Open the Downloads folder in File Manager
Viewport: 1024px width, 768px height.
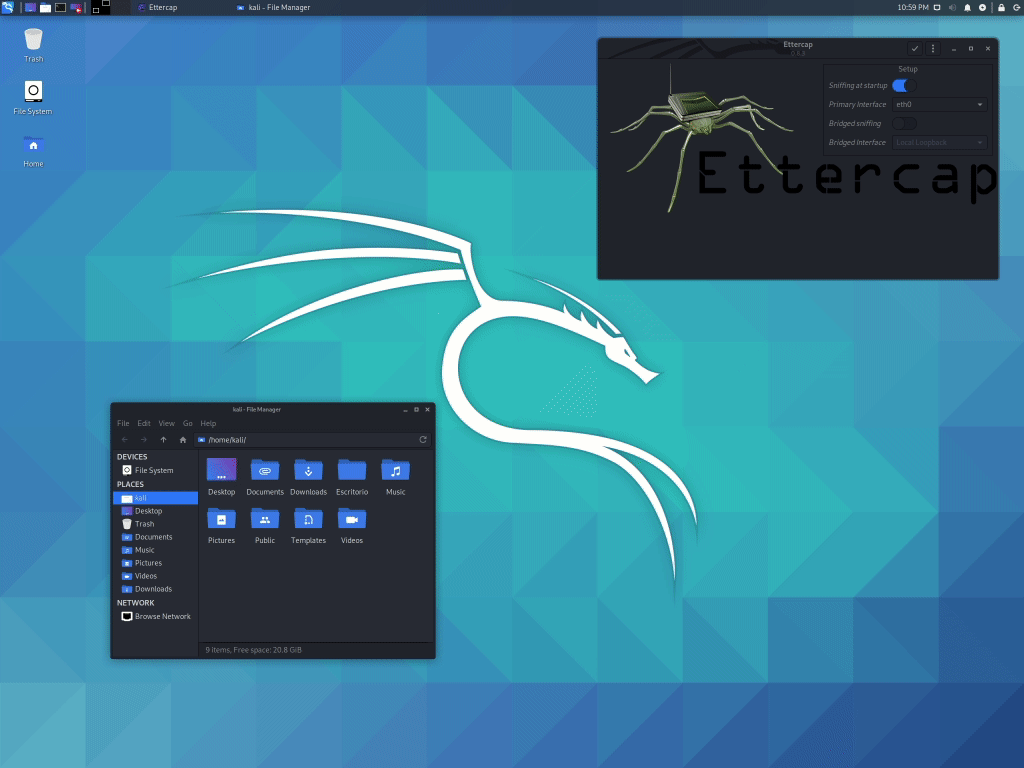tap(308, 470)
